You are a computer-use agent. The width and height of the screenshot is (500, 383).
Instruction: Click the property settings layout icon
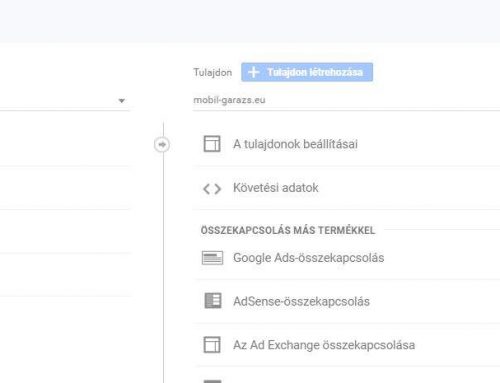(x=212, y=144)
